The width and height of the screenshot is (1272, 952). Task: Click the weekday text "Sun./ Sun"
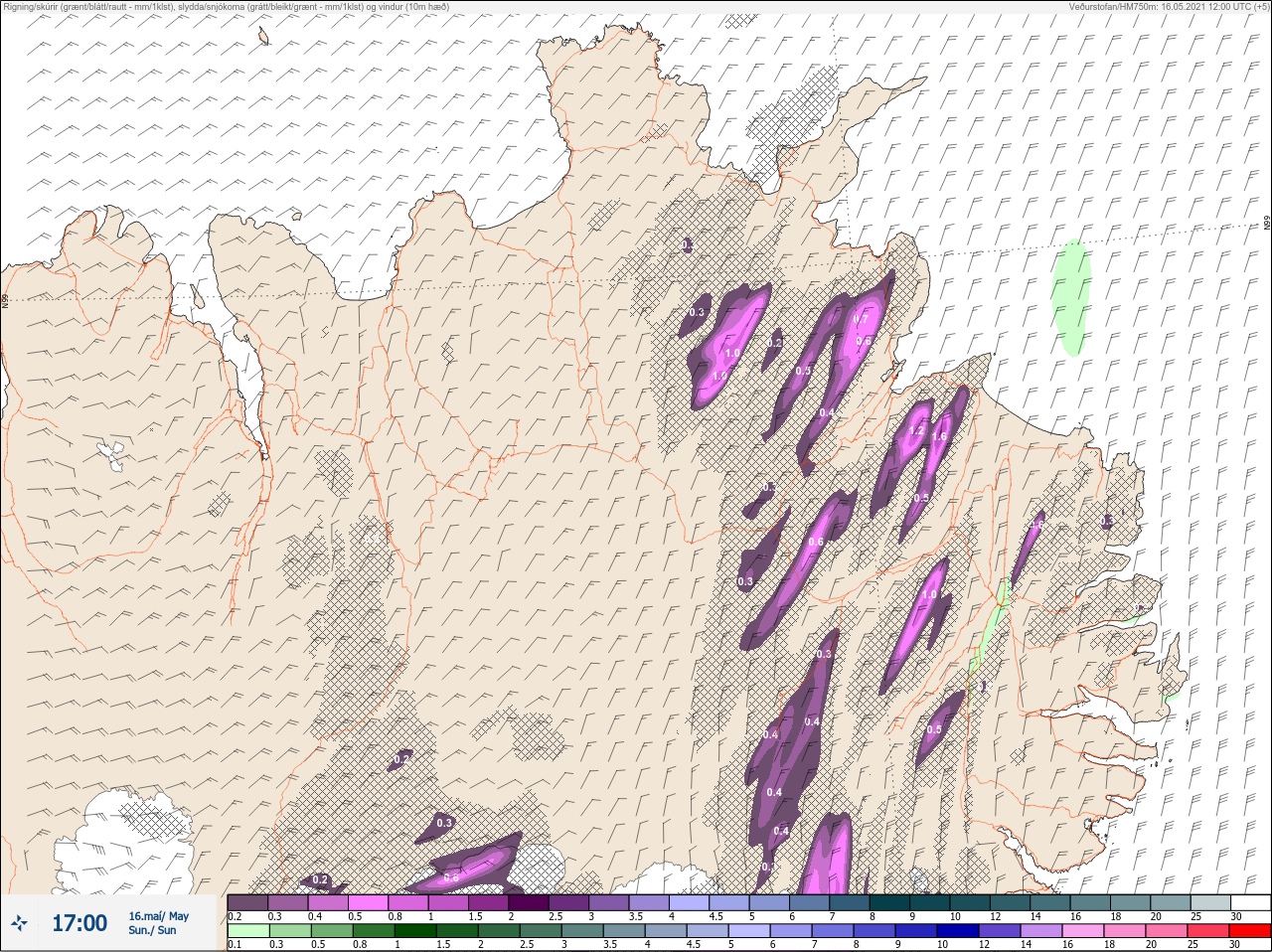[x=153, y=930]
